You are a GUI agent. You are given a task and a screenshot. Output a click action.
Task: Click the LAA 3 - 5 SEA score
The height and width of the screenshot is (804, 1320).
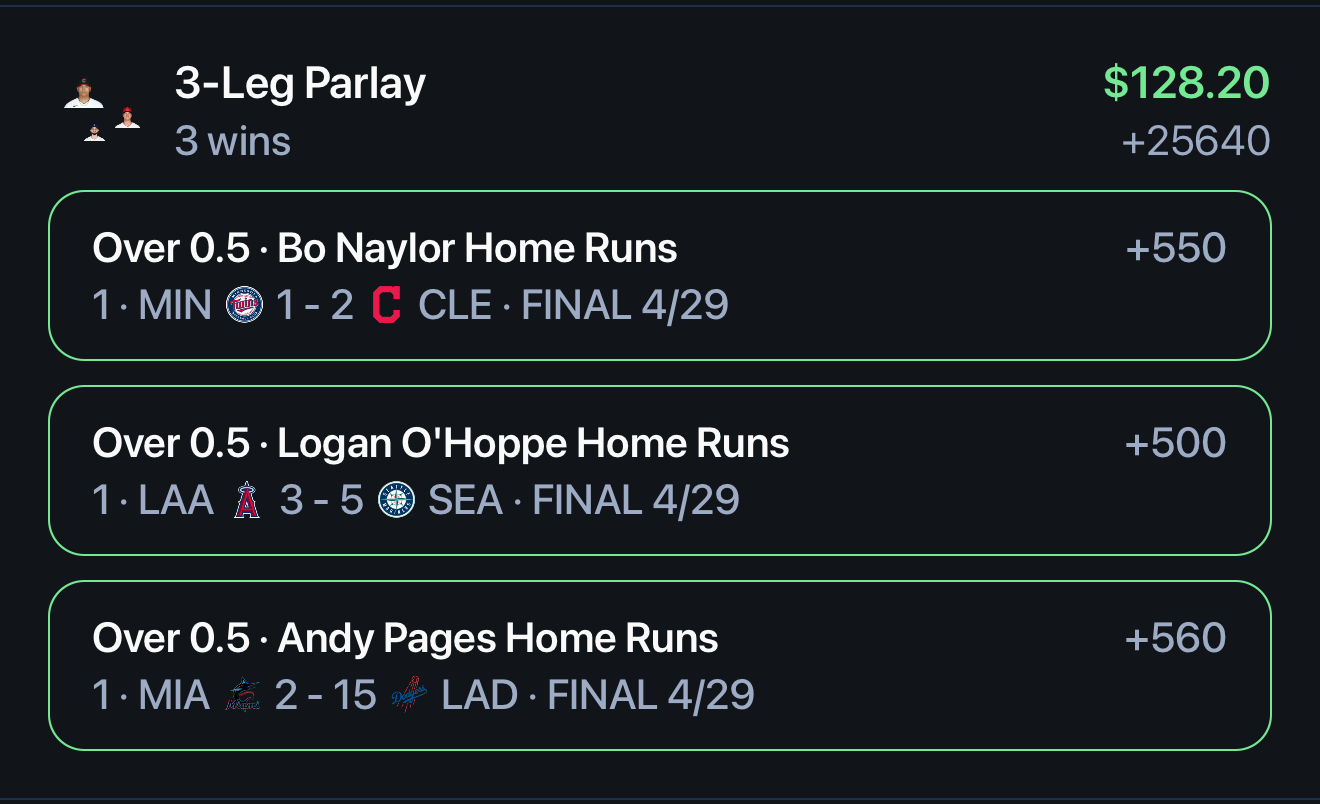pyautogui.click(x=320, y=500)
